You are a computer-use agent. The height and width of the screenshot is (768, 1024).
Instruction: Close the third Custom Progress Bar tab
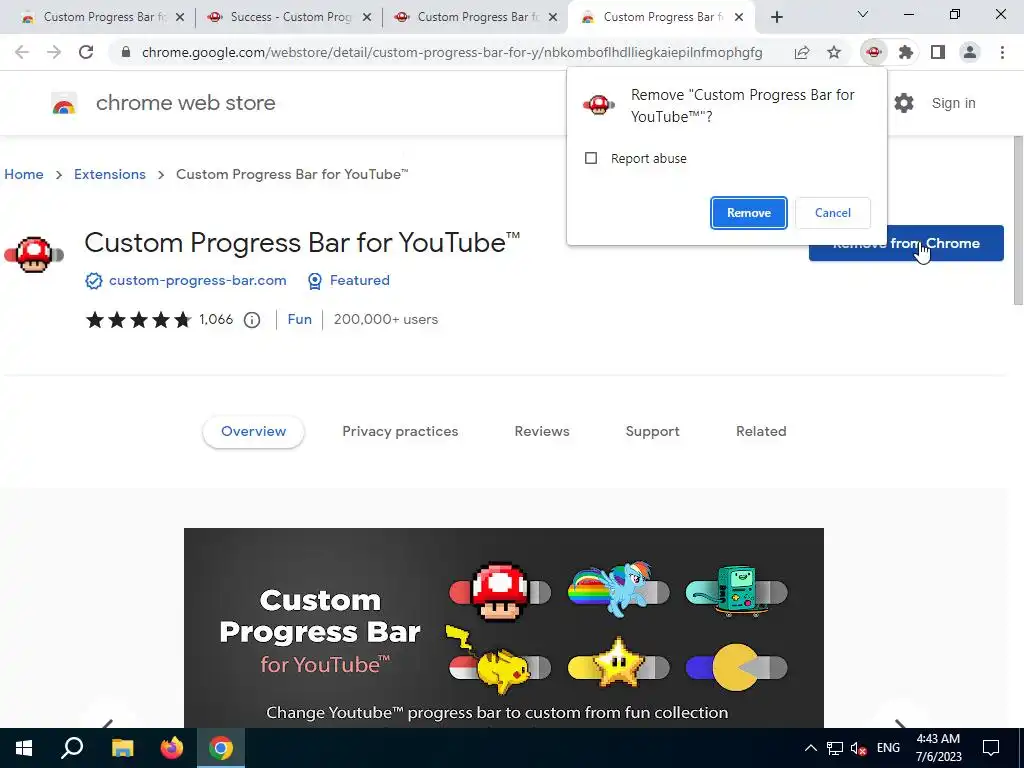(x=553, y=17)
